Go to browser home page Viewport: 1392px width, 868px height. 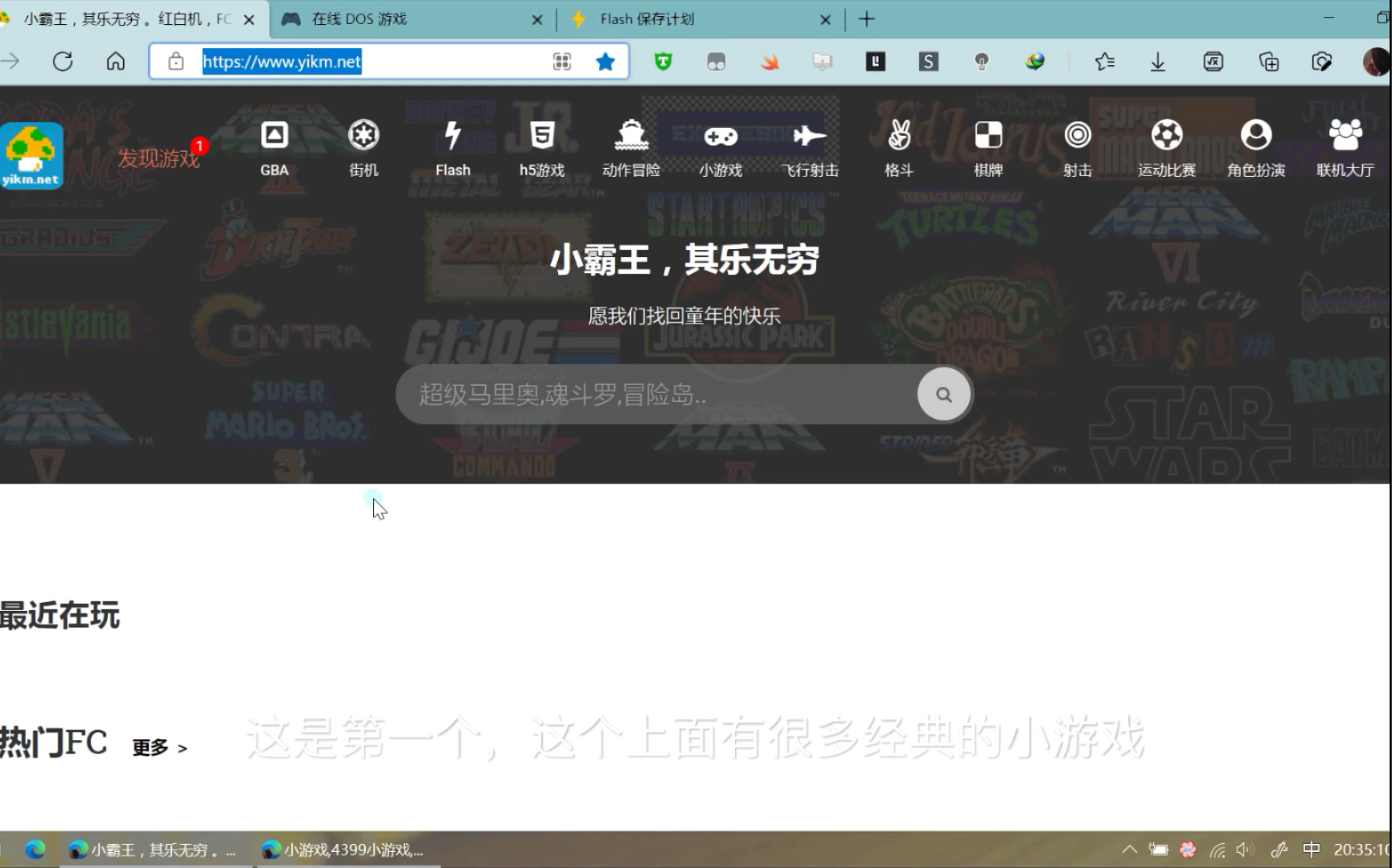click(116, 61)
